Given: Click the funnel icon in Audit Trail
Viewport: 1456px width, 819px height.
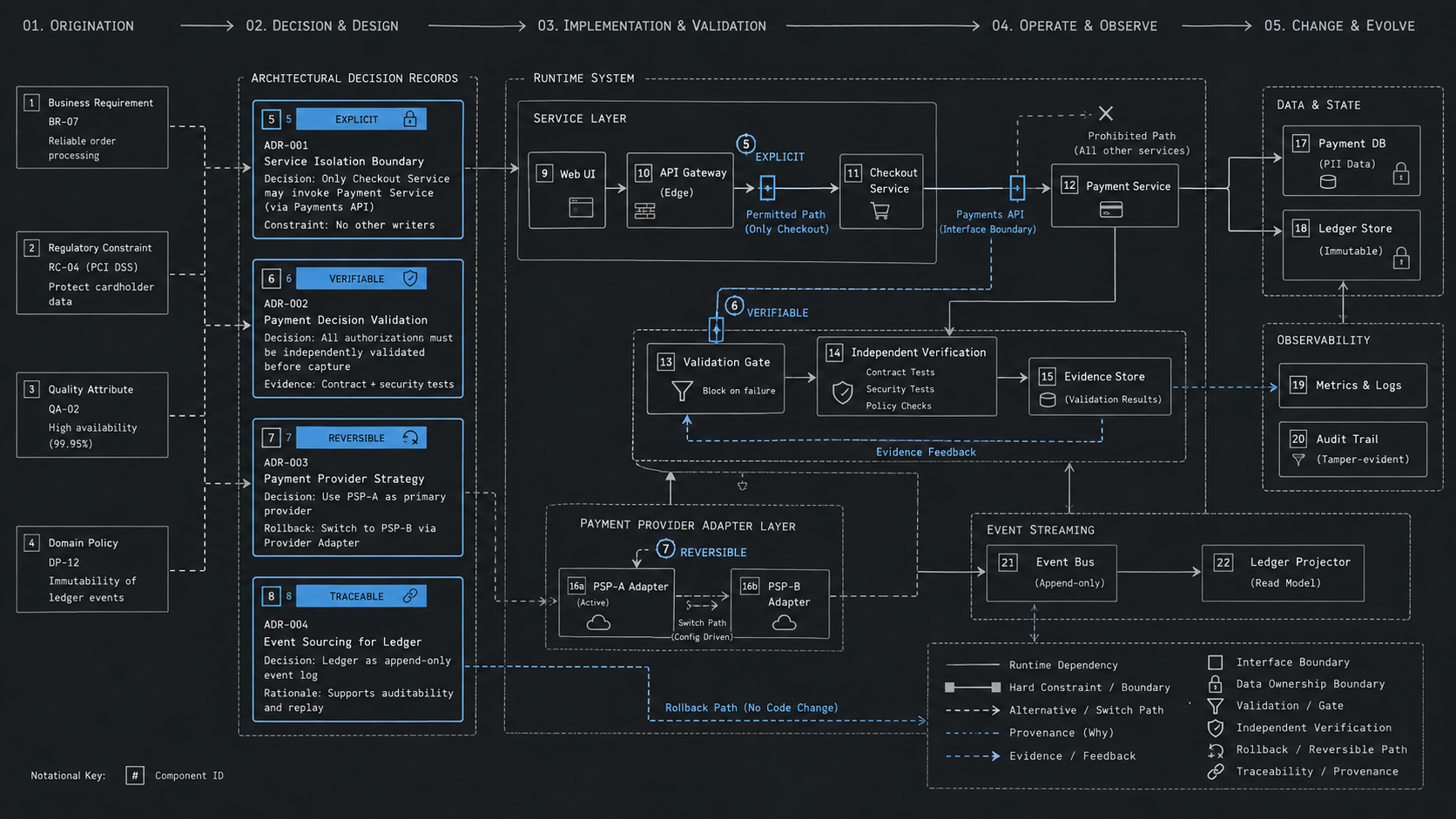Looking at the screenshot, I should pos(1298,460).
